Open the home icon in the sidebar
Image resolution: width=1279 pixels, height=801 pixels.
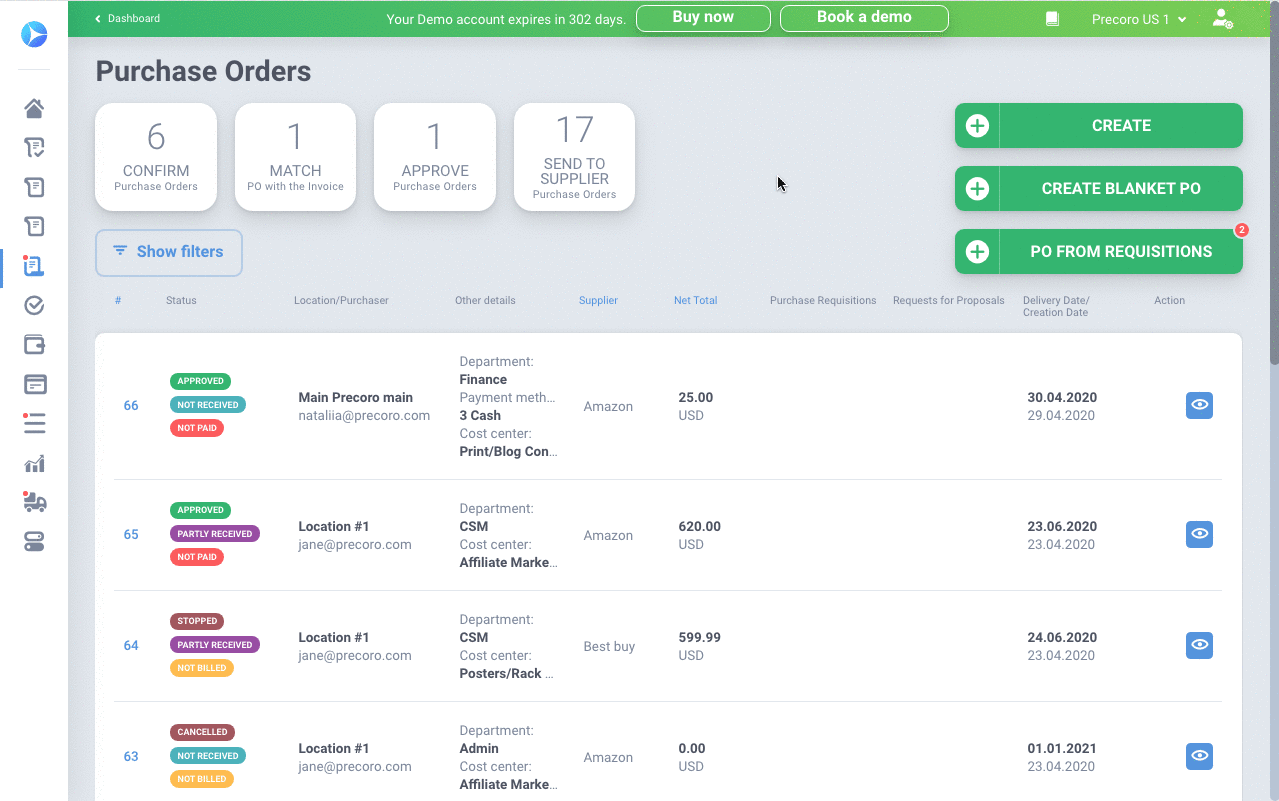click(34, 108)
